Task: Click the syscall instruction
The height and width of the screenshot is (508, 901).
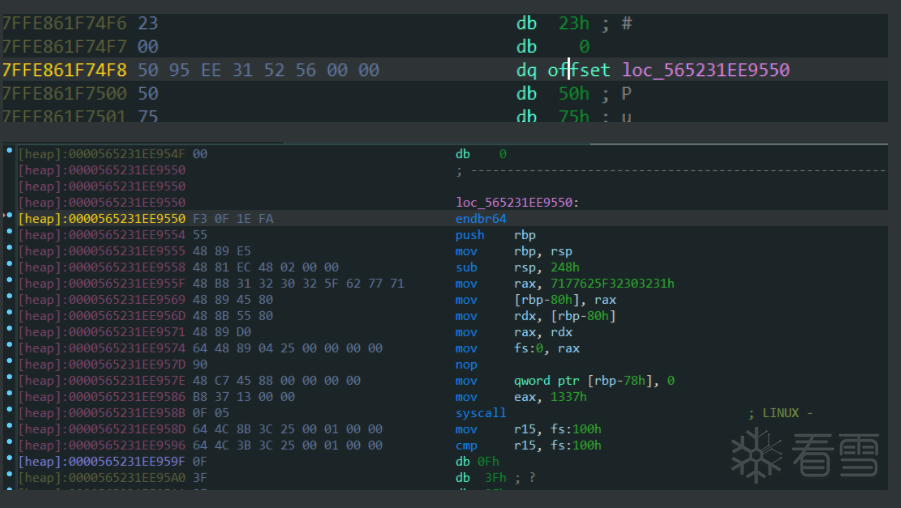Action: 480,413
